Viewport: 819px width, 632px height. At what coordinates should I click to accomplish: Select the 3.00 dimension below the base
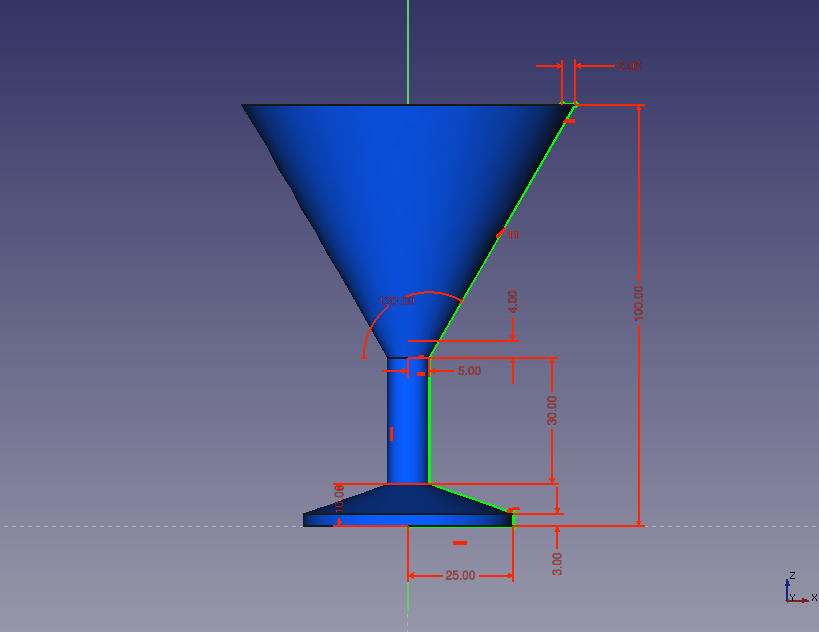coord(558,563)
